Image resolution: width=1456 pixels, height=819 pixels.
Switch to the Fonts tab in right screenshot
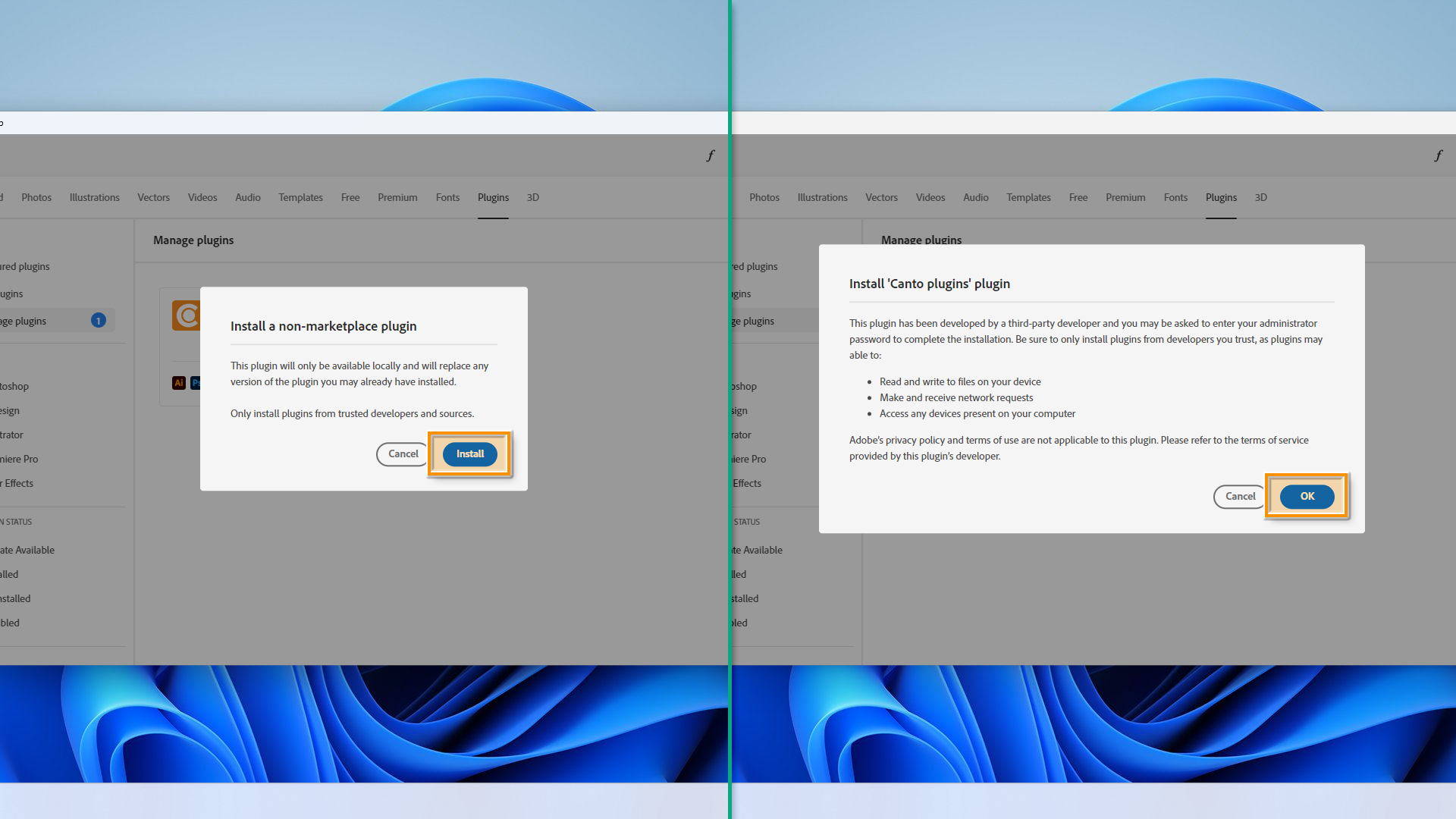[x=1175, y=197]
